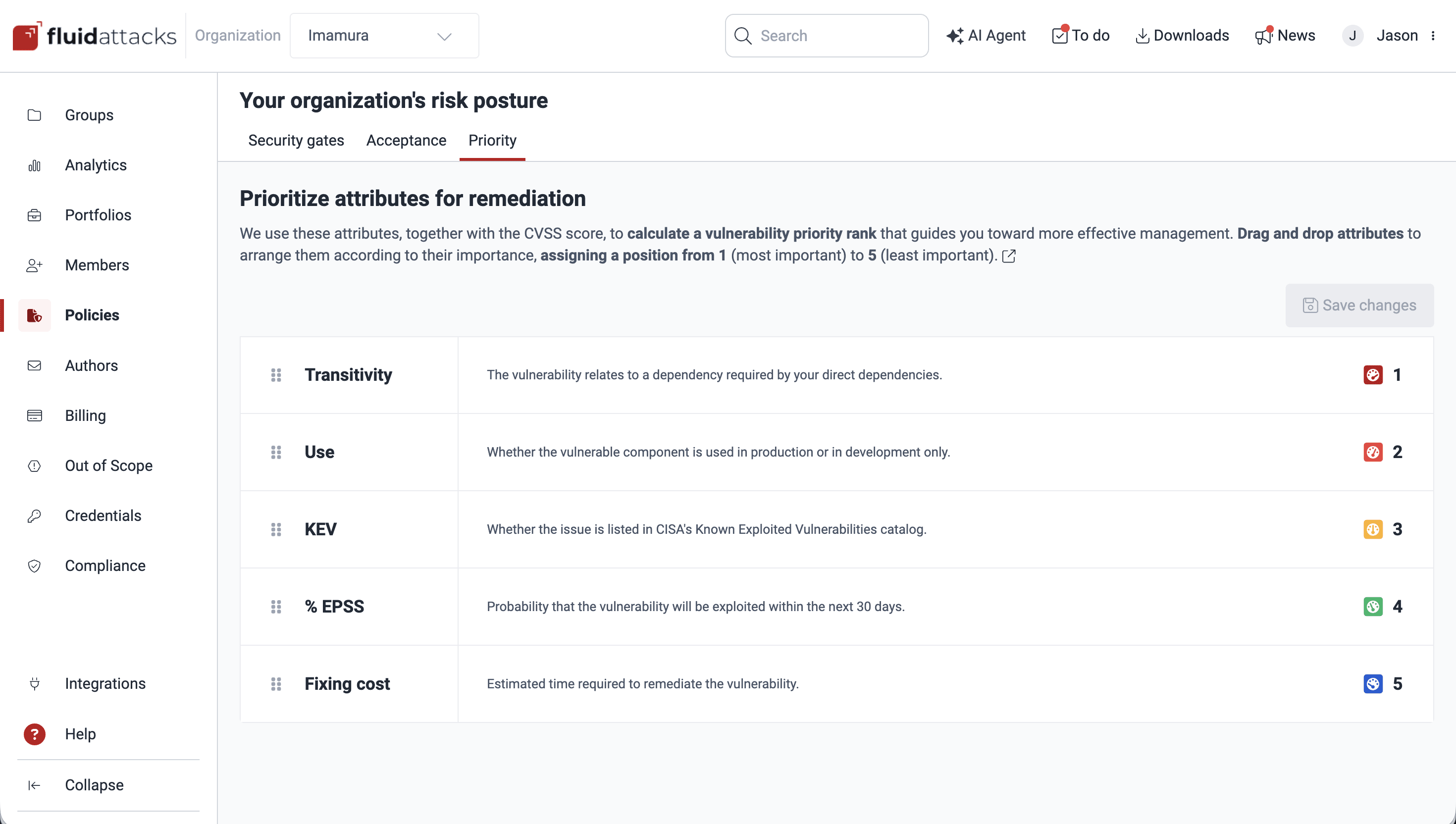Open Out of Scope in the sidebar
Image resolution: width=1456 pixels, height=824 pixels.
pos(108,465)
